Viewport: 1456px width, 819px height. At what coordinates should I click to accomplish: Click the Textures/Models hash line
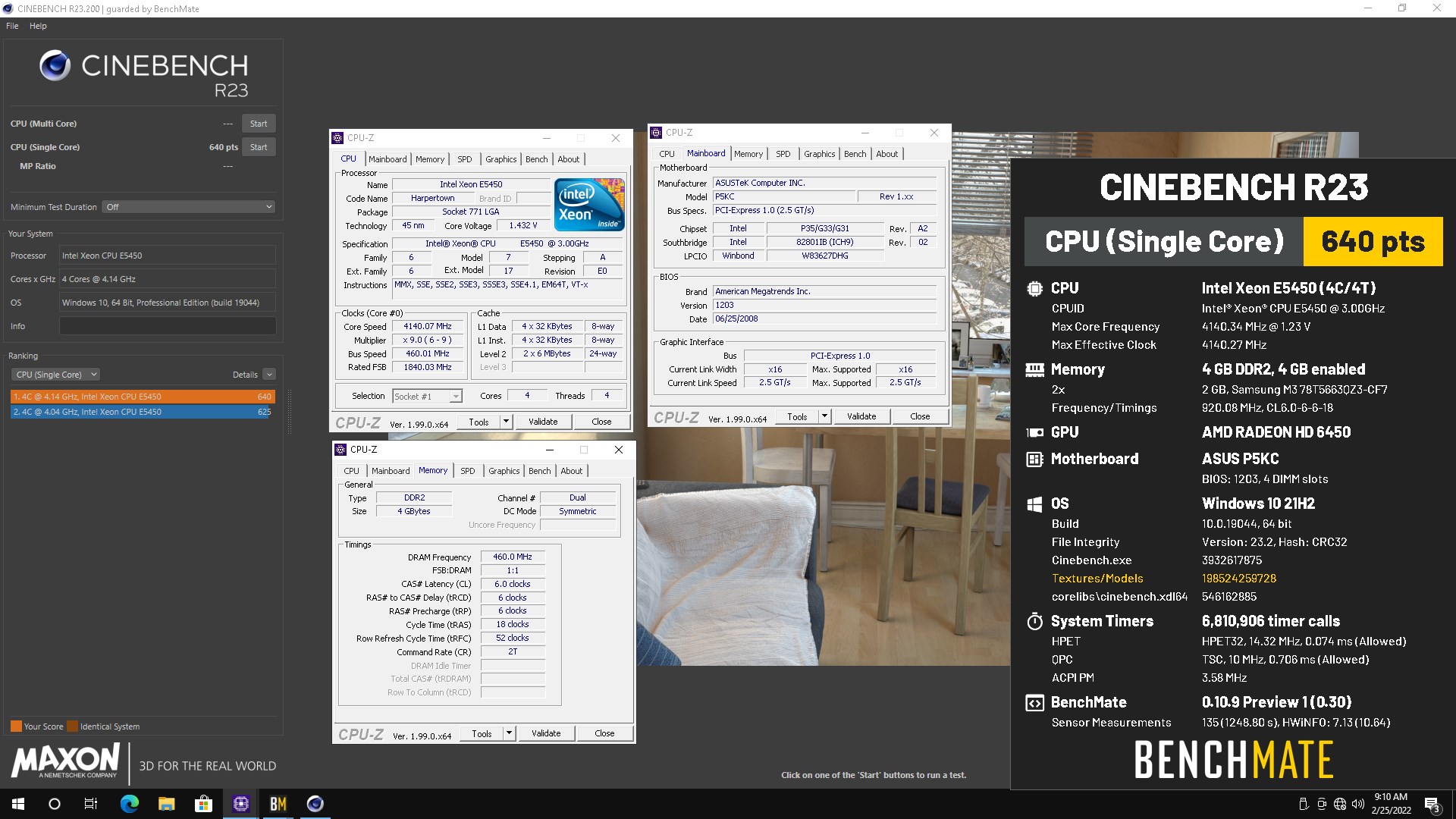tap(1163, 579)
